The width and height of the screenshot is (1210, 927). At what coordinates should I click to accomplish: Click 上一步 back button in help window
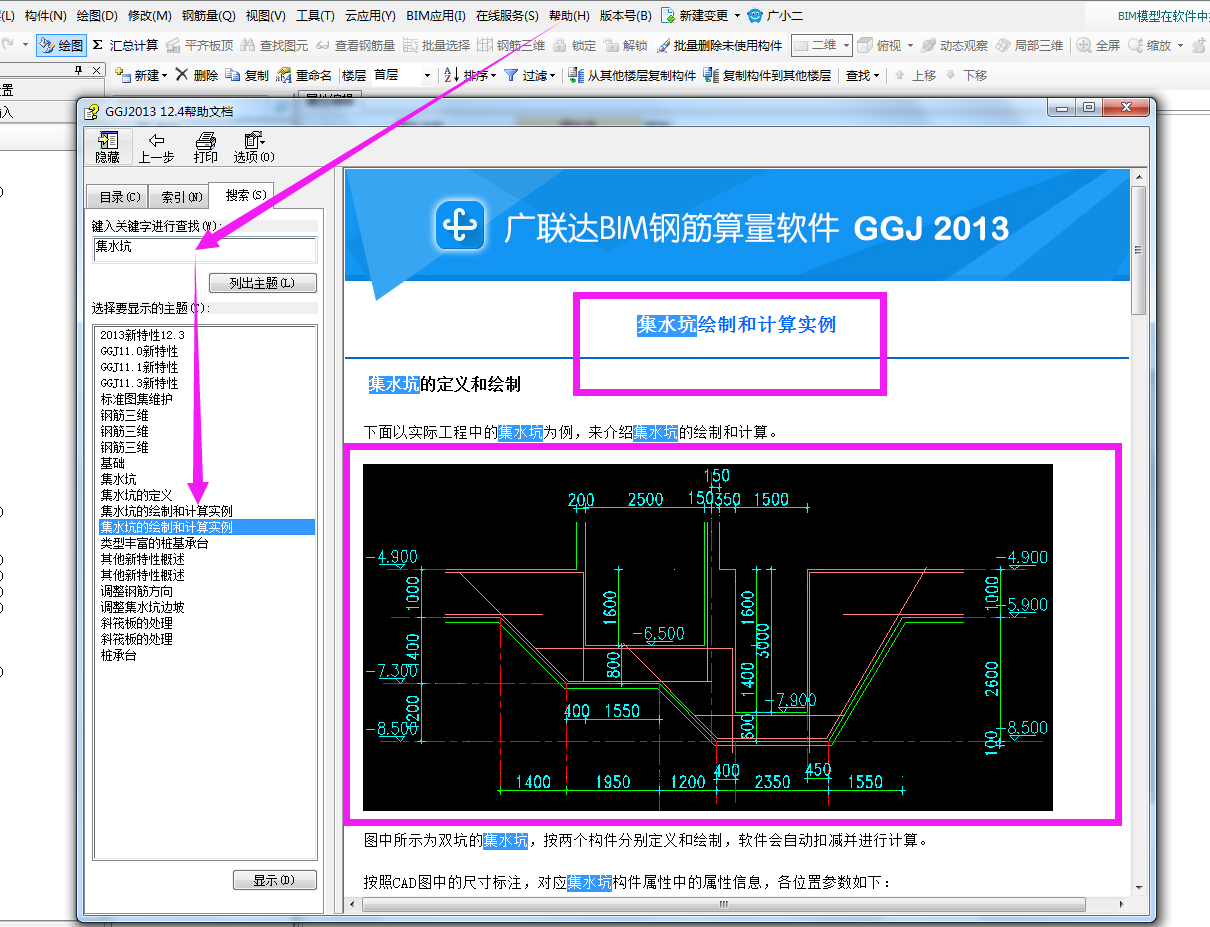point(156,147)
